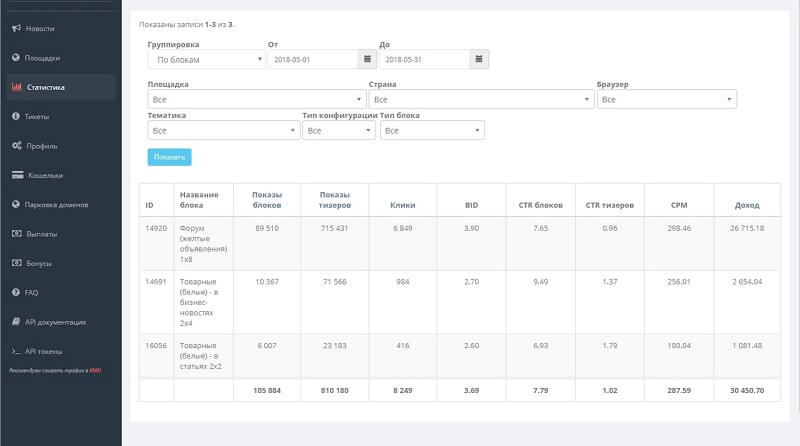800x446 pixels.
Task: Sort table by Доход column header
Action: click(747, 204)
